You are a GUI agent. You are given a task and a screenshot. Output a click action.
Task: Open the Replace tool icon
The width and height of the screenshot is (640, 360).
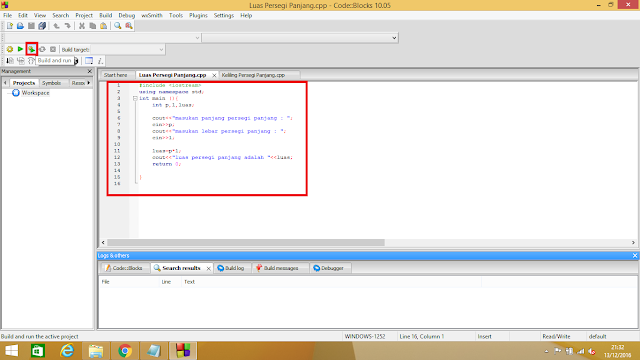(129, 26)
